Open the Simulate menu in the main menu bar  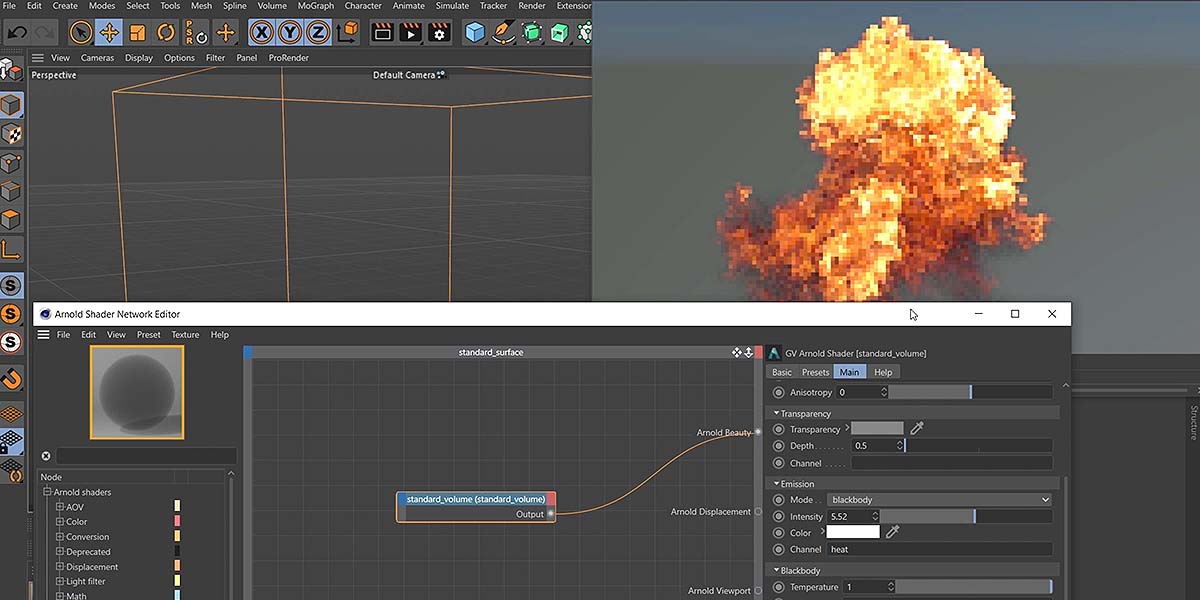(x=452, y=6)
